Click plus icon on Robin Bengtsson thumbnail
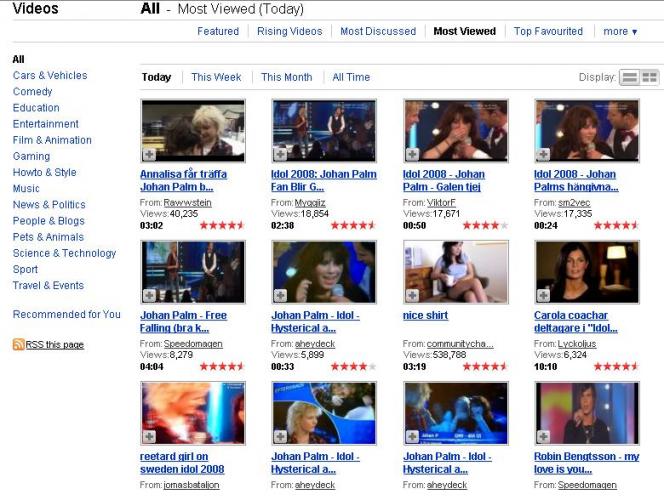The height and width of the screenshot is (500, 664). [x=544, y=437]
